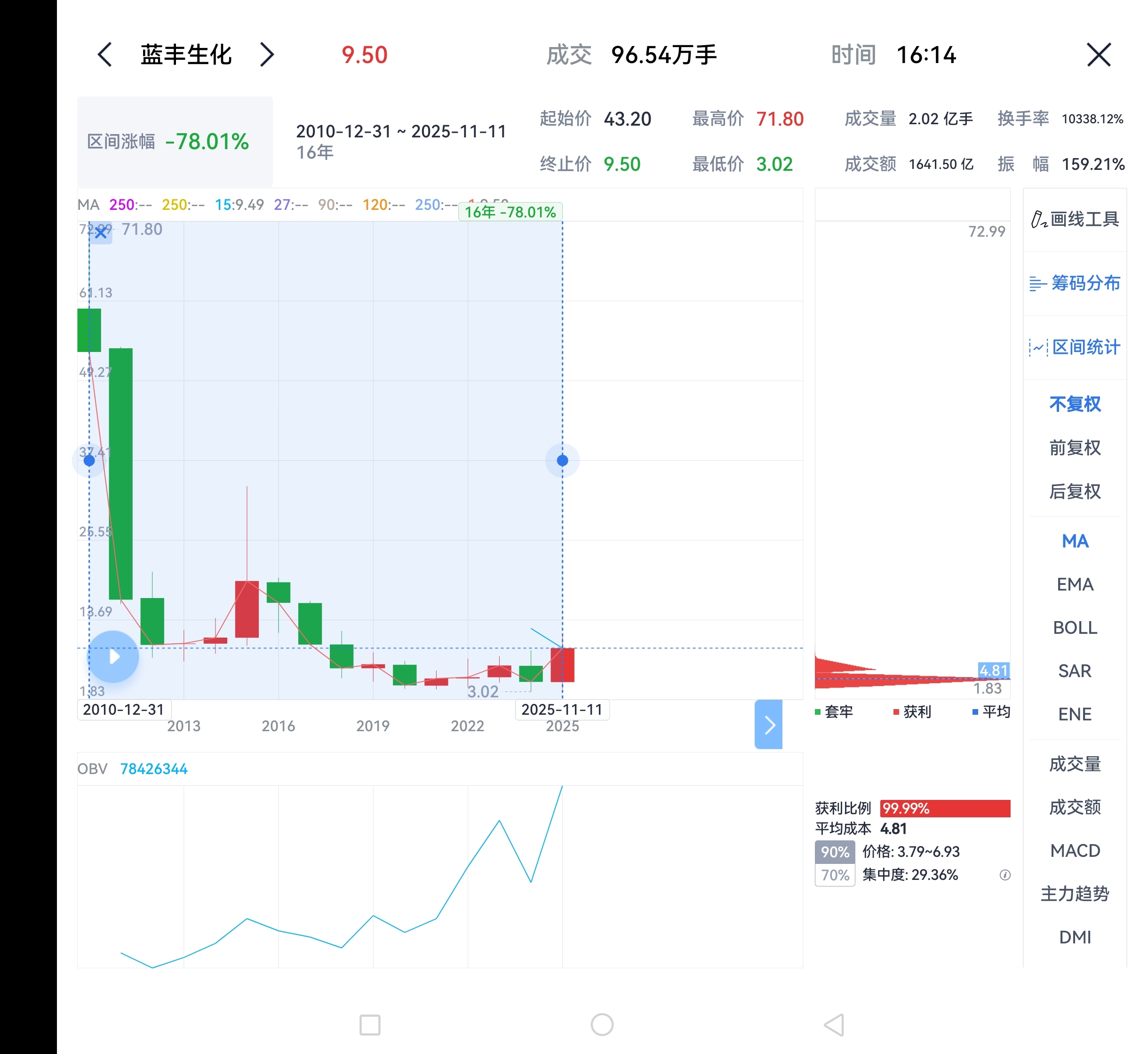
Task: Select 后复权 price adjustment mode
Action: [x=1075, y=491]
